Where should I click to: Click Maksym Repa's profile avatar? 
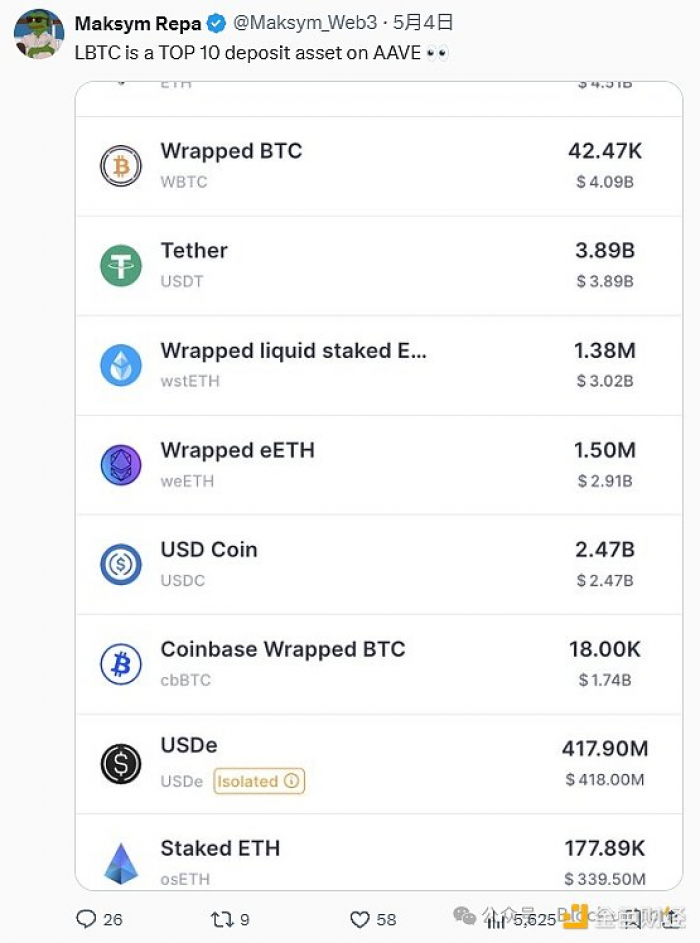coord(39,34)
